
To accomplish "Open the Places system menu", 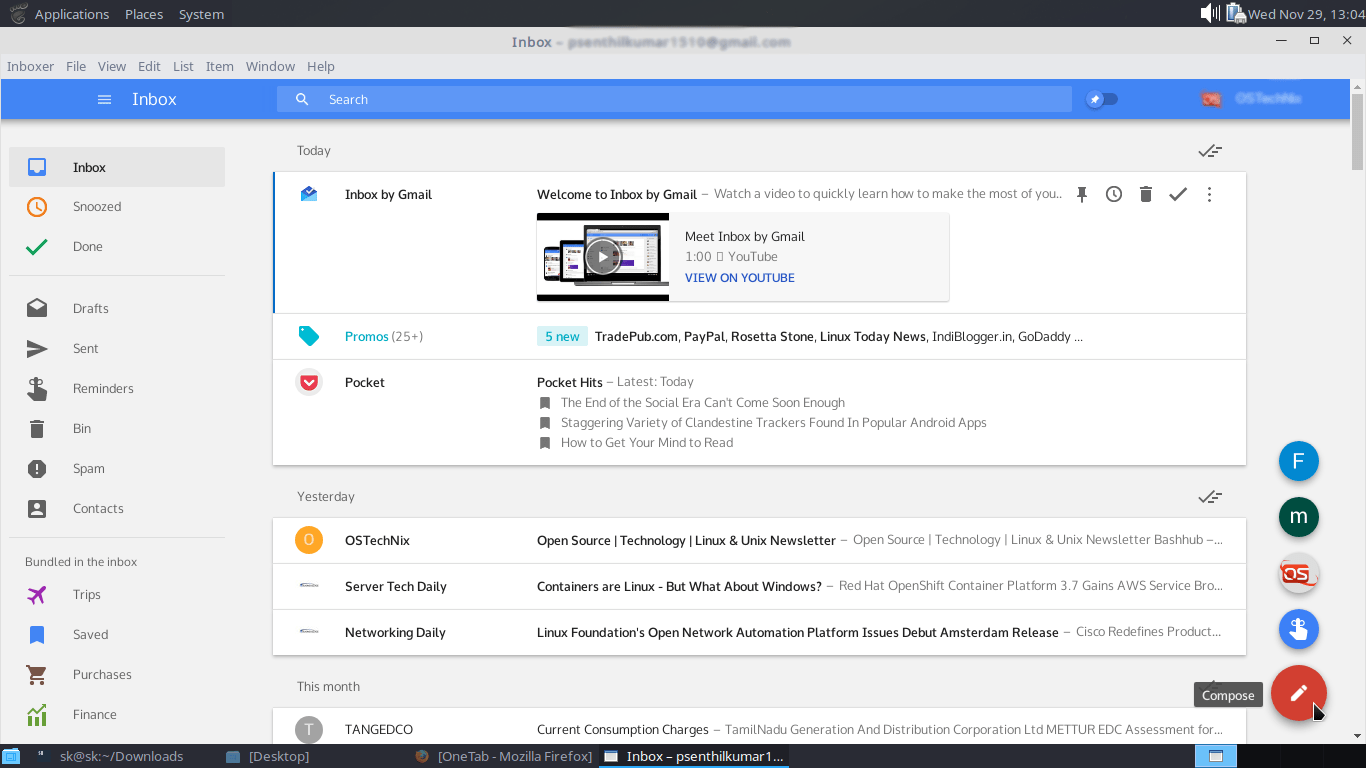I will click(x=144, y=14).
